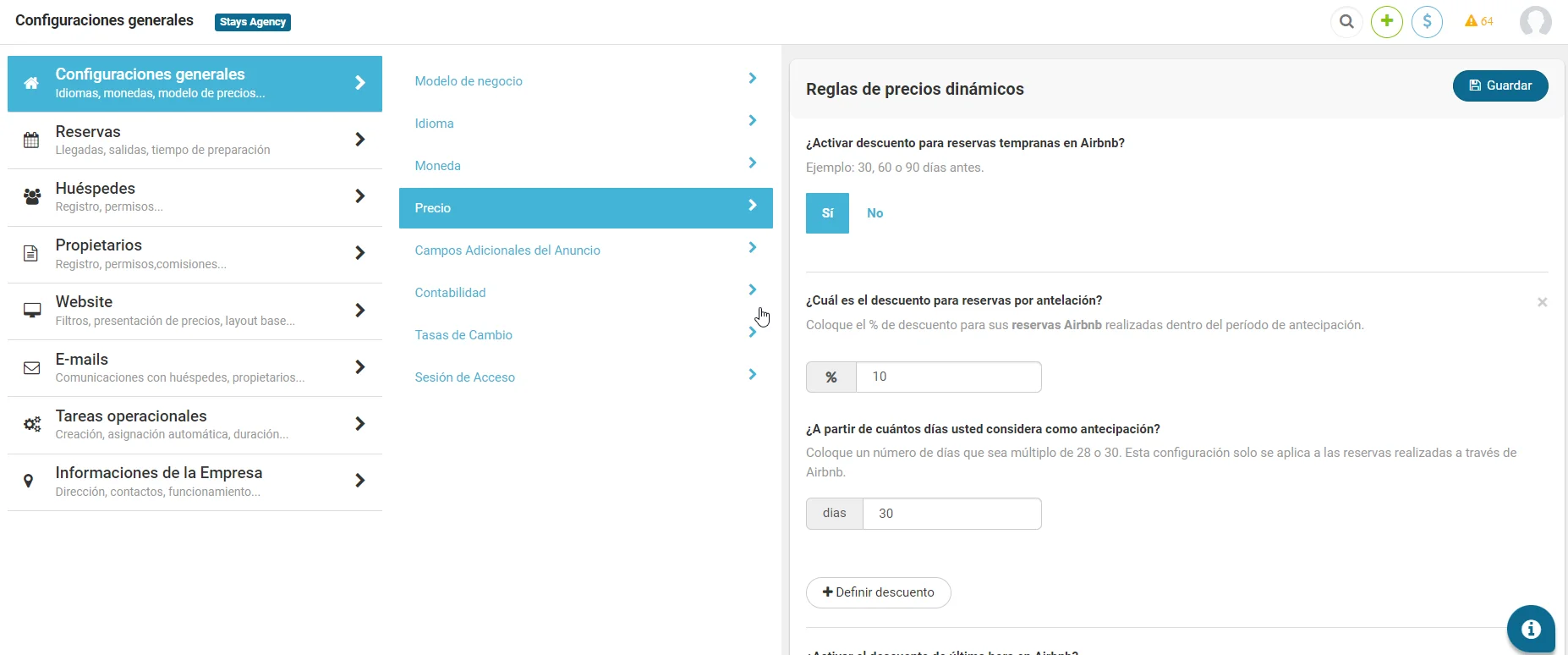Click chevron next to Modelo de negocio
1568x655 pixels.
coord(753,79)
